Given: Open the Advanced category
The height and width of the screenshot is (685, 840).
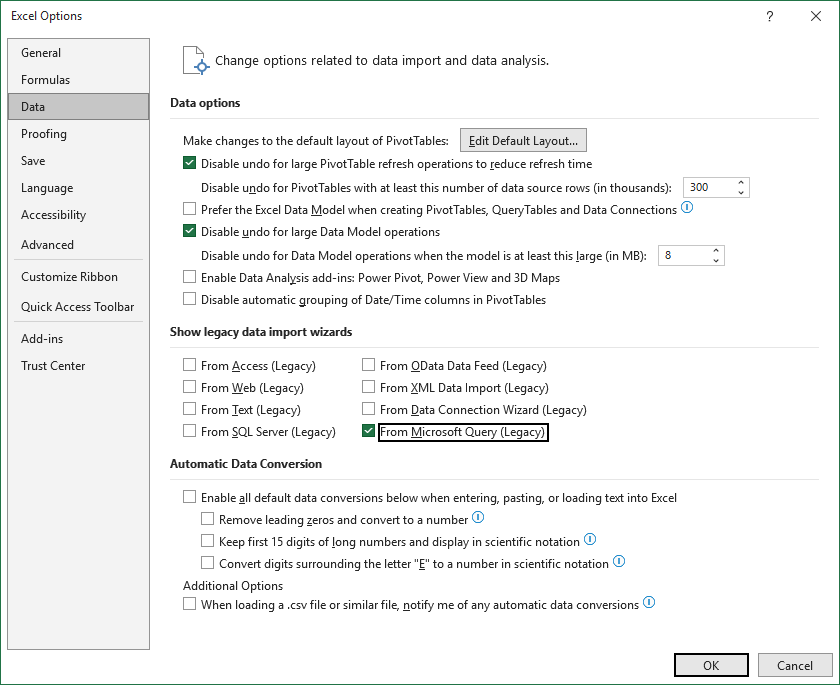Looking at the screenshot, I should click(x=47, y=245).
